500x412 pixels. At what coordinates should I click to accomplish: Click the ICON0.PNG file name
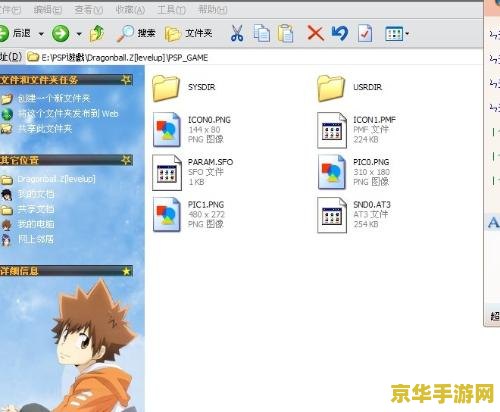[209, 120]
